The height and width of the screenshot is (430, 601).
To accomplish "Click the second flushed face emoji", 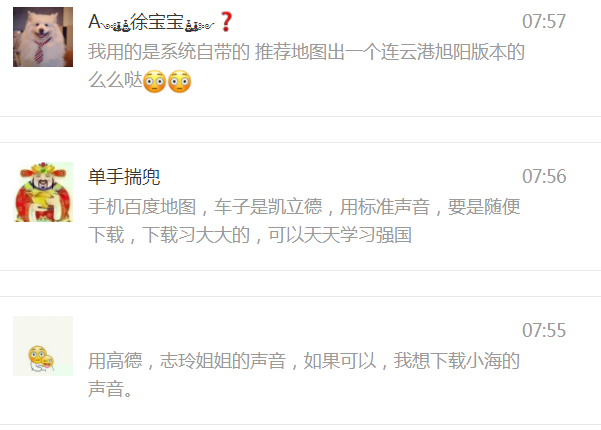I will 179,81.
